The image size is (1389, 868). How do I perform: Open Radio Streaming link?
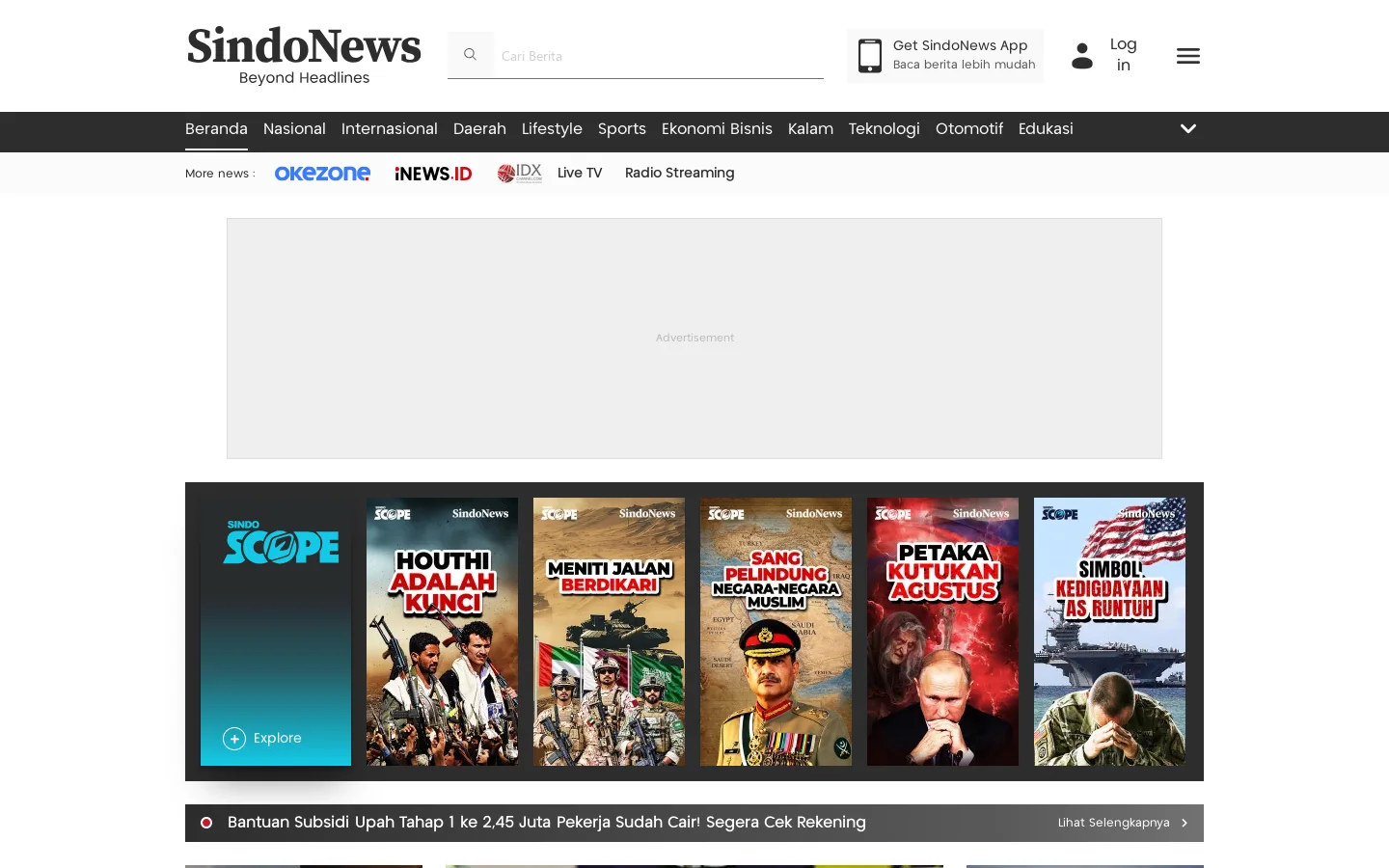[680, 174]
